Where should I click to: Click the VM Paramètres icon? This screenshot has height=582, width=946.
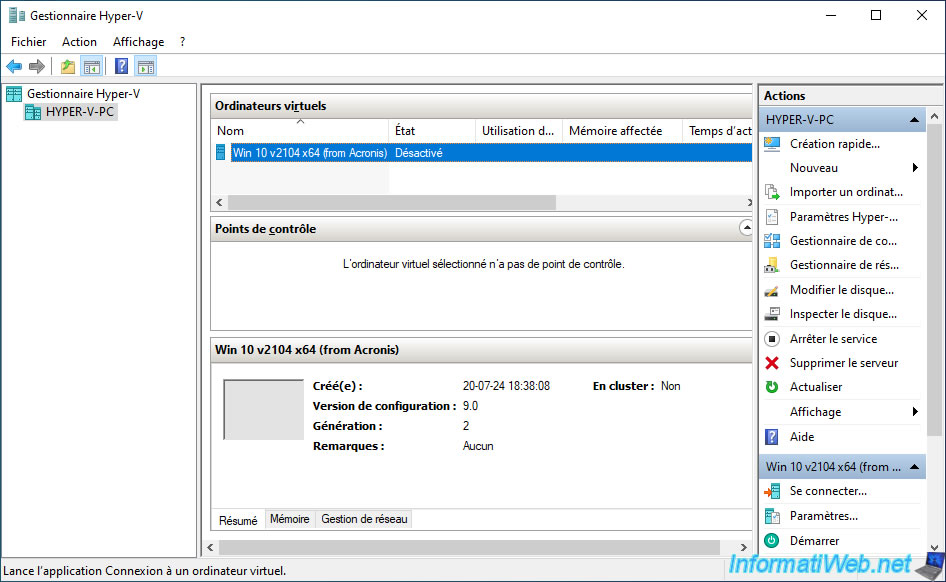pyautogui.click(x=772, y=516)
